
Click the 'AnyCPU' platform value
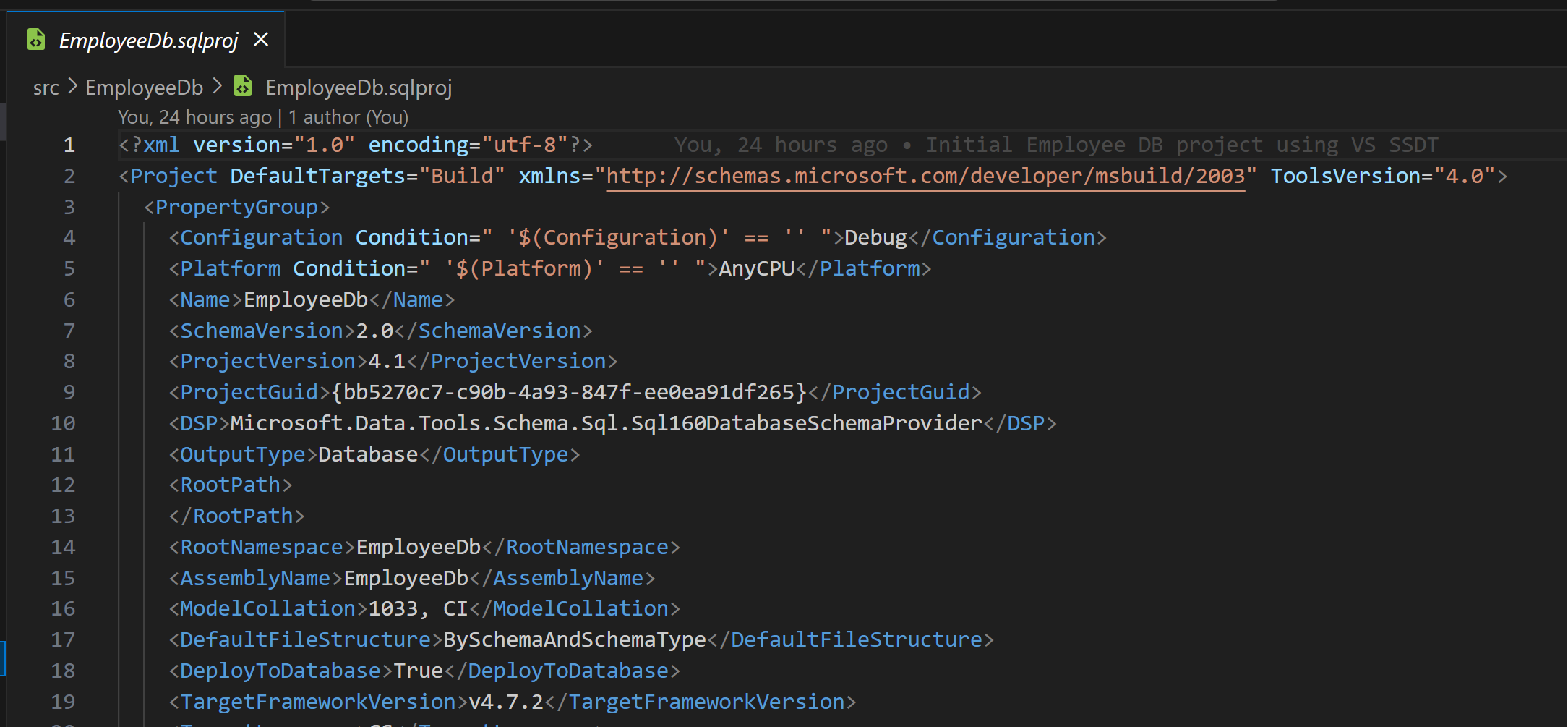(x=757, y=268)
